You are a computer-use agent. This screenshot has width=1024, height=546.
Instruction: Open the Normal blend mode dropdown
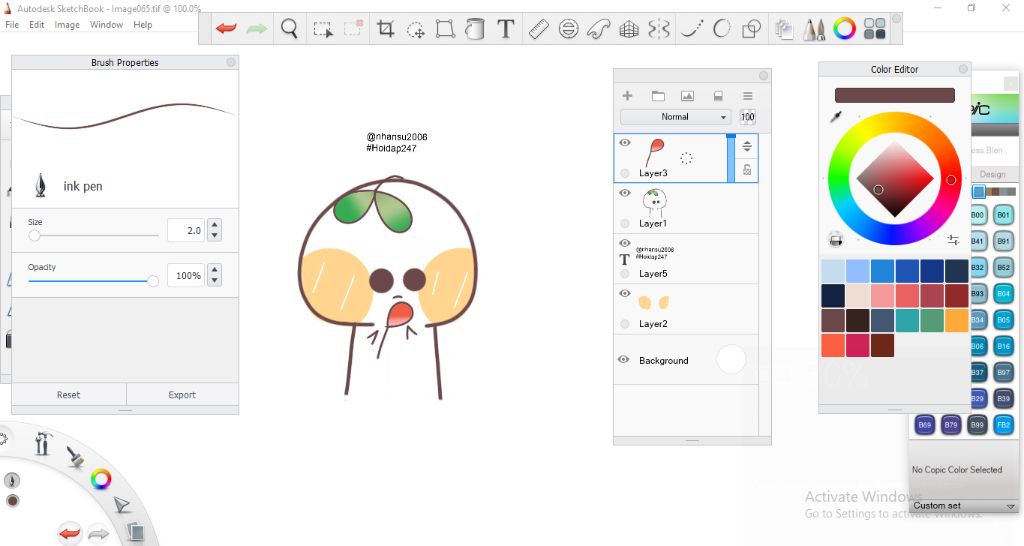pyautogui.click(x=675, y=117)
